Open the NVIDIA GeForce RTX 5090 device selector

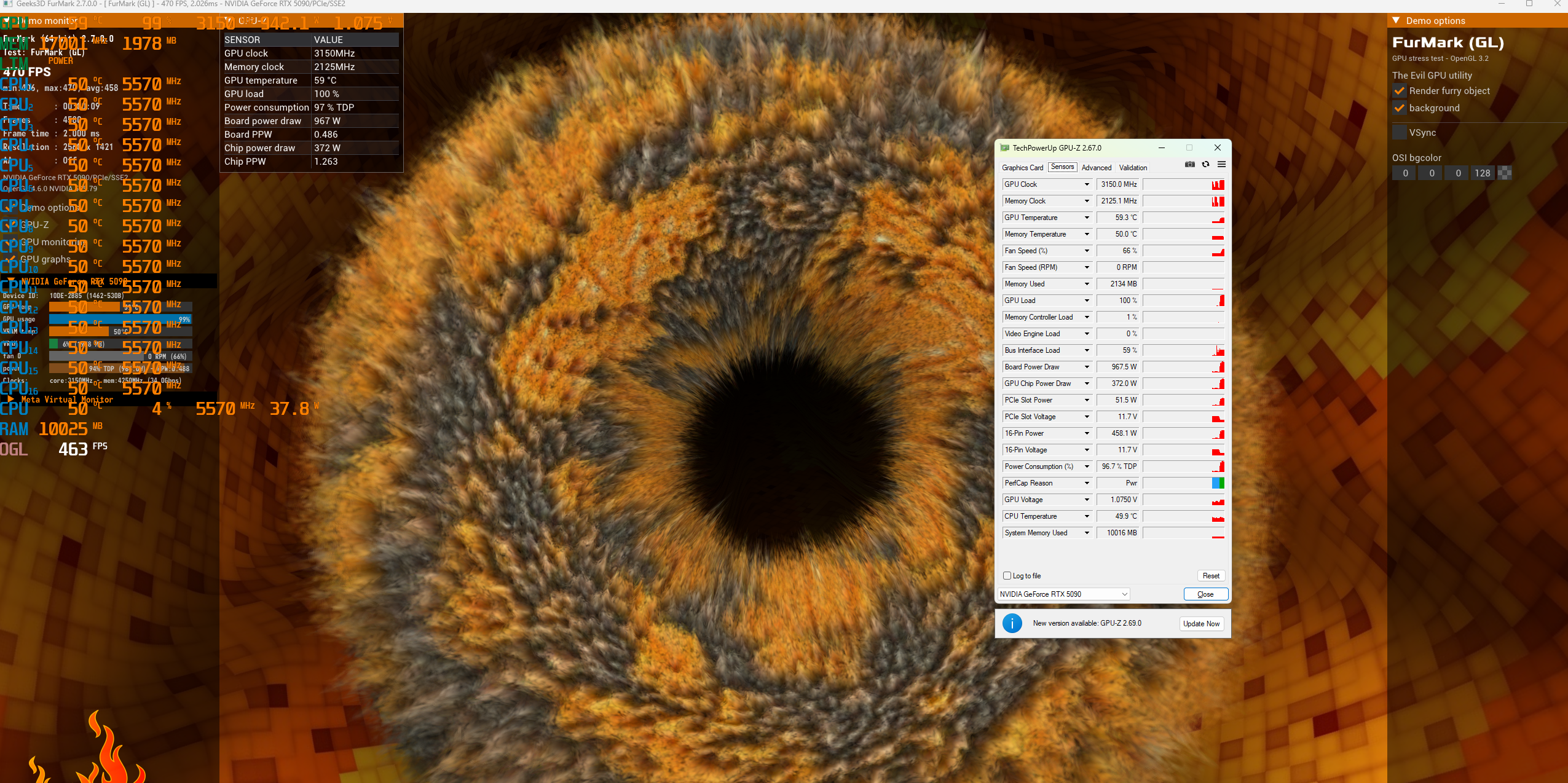(x=1063, y=594)
